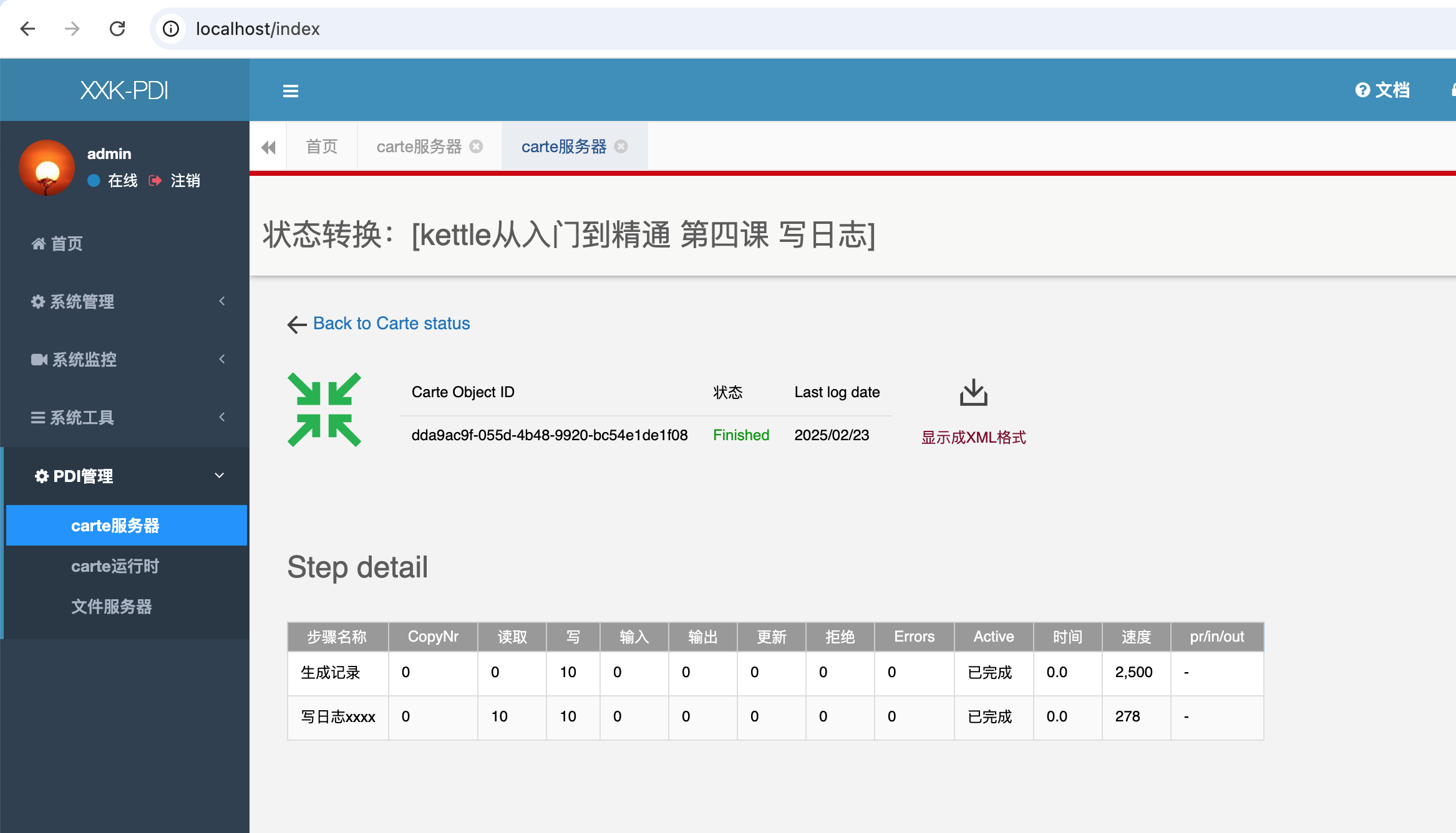Click the hamburger menu toggle icon
Screen dimensions: 1456x833
[x=290, y=91]
